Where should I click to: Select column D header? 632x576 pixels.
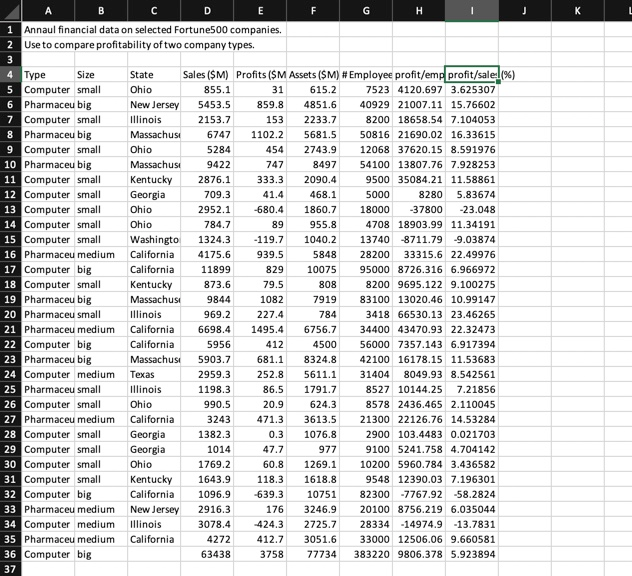207,11
